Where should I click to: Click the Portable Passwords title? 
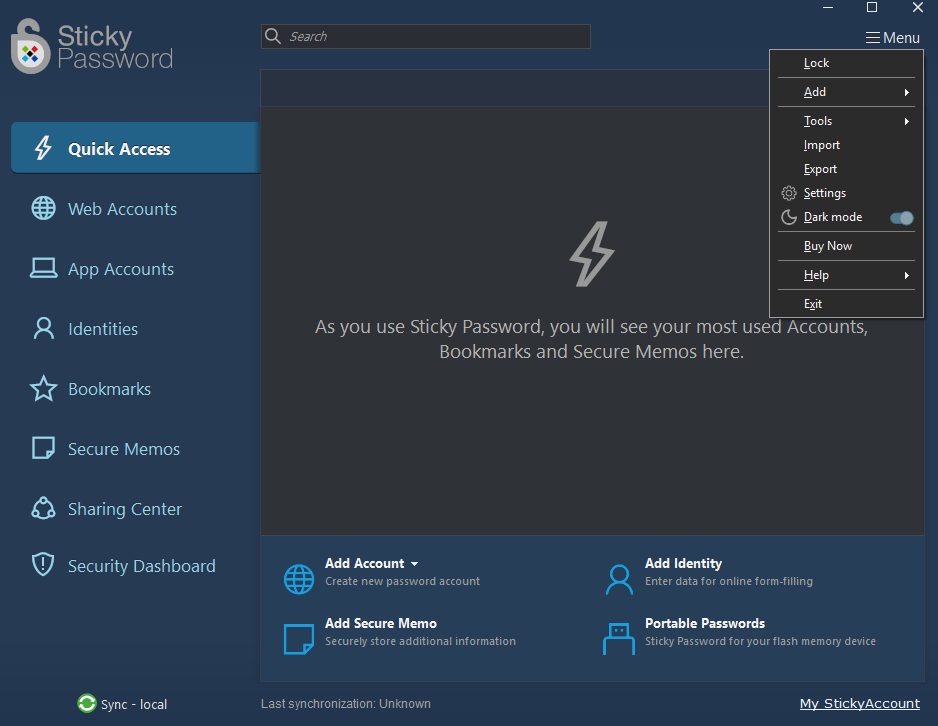pyautogui.click(x=705, y=623)
